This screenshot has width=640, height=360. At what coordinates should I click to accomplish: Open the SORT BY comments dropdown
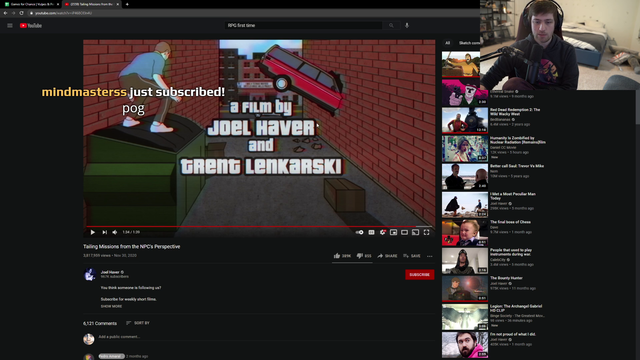[x=138, y=323]
